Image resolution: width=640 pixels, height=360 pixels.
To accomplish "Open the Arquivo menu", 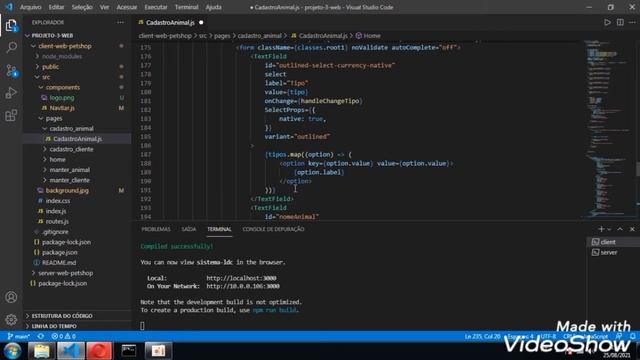I will click(x=31, y=7).
